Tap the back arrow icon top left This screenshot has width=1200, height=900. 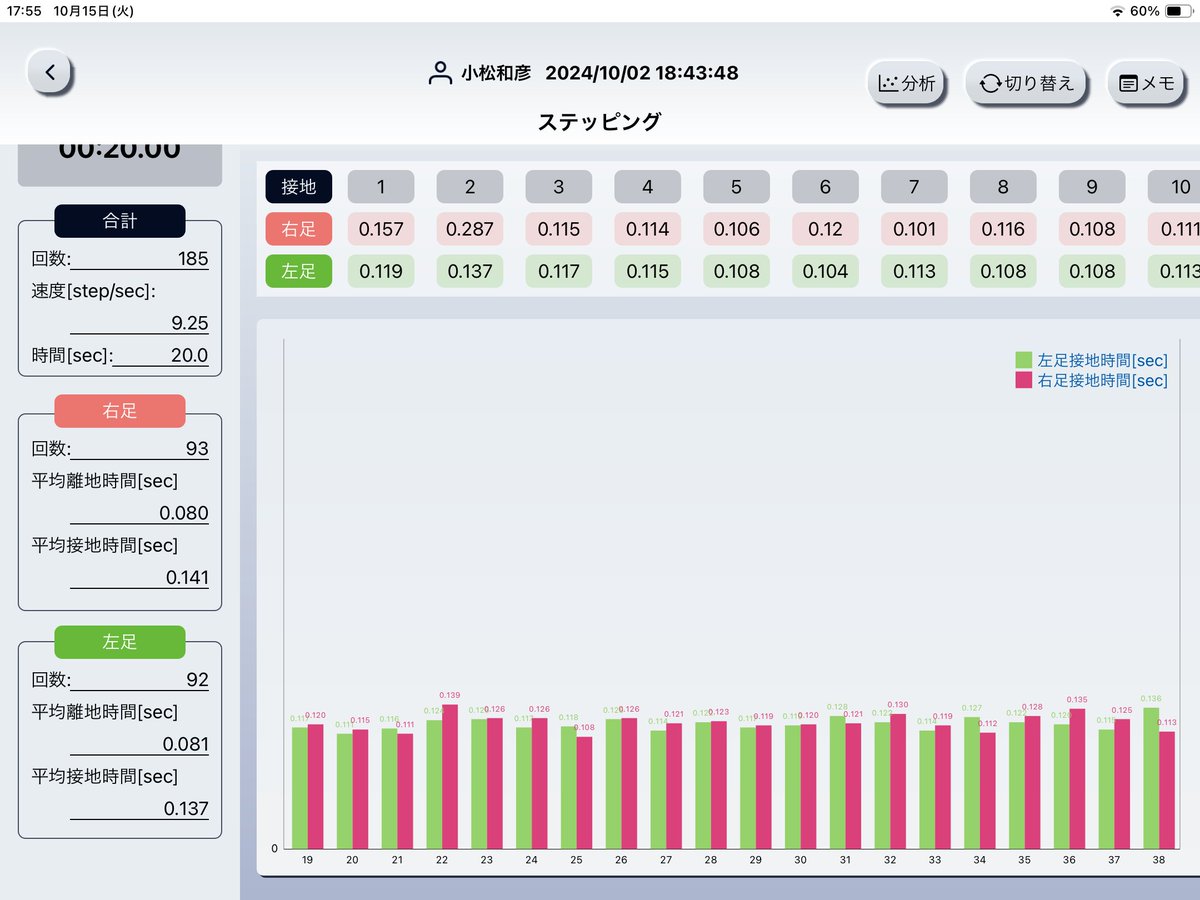point(50,72)
